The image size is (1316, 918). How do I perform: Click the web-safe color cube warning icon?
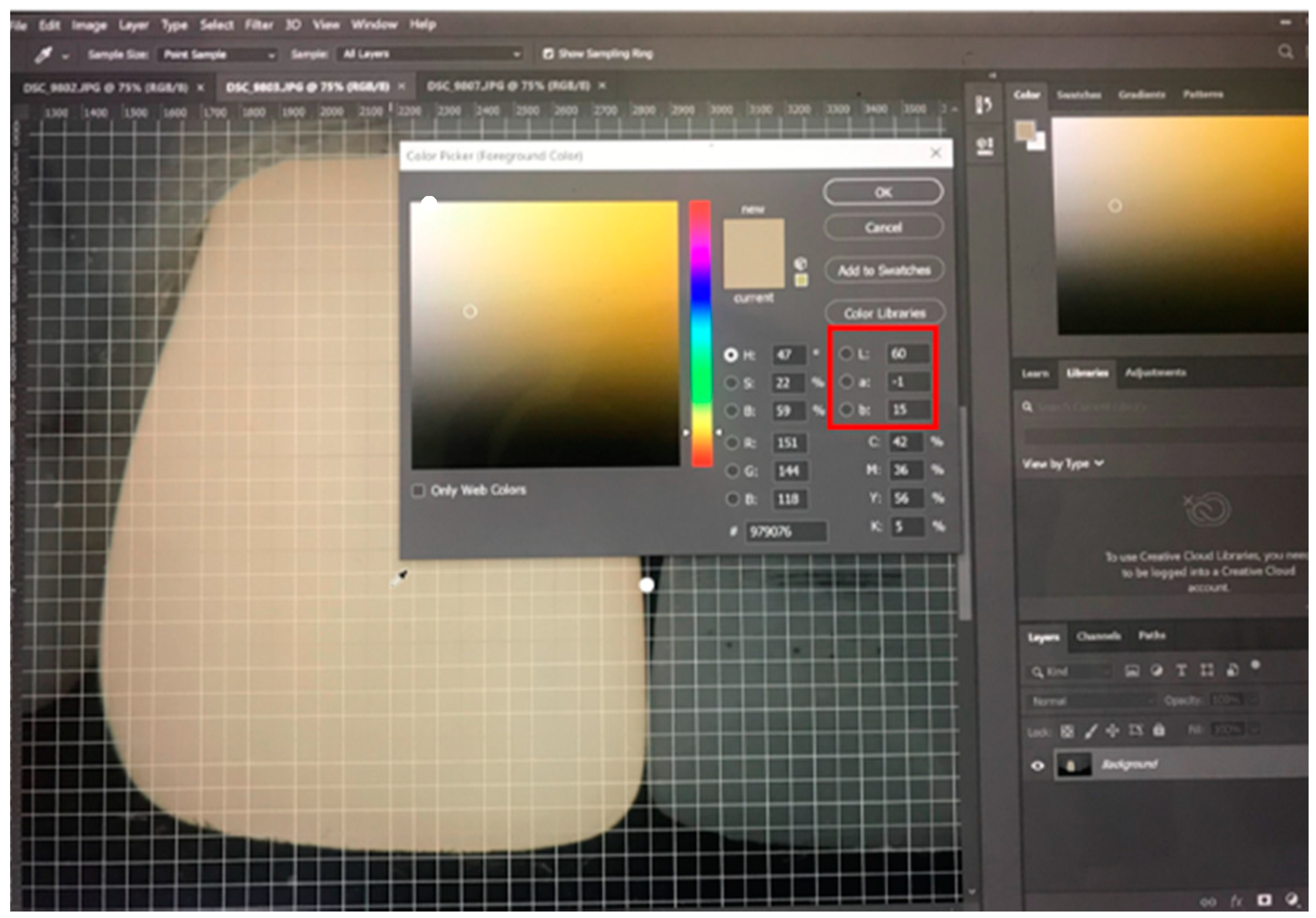click(801, 264)
